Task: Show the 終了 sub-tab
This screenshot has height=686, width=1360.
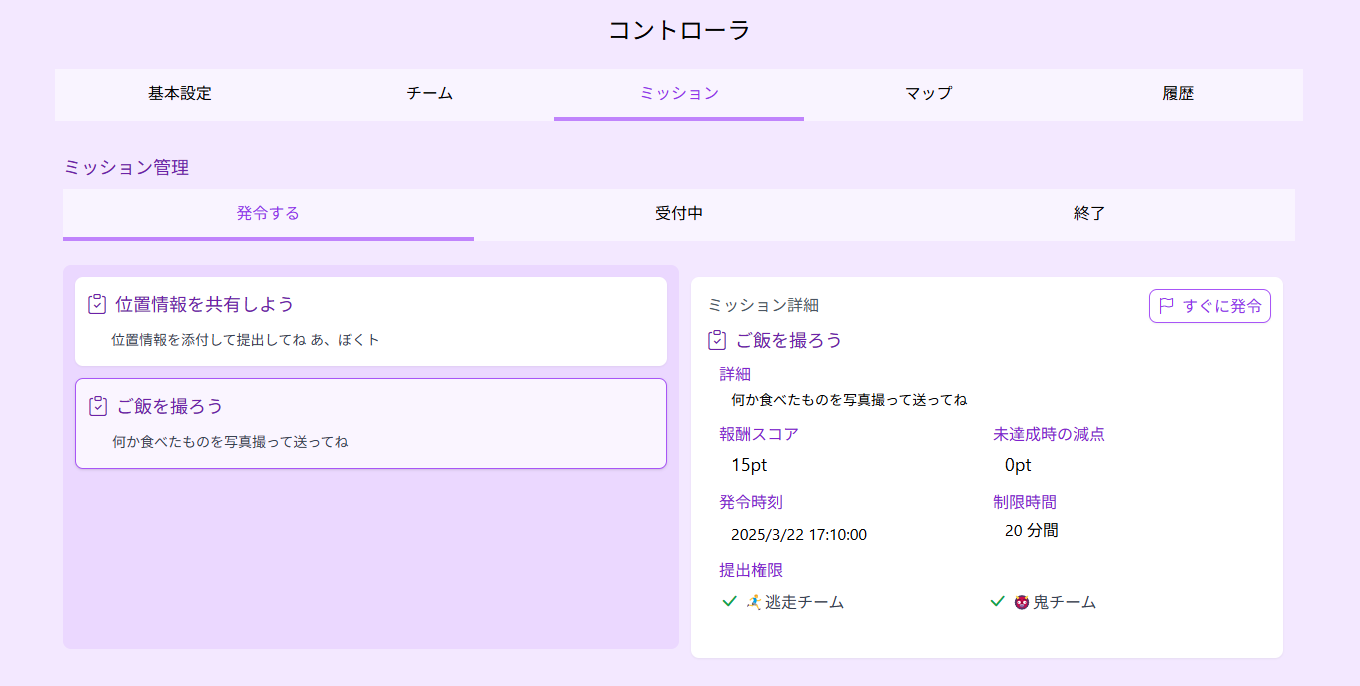Action: tap(1089, 214)
